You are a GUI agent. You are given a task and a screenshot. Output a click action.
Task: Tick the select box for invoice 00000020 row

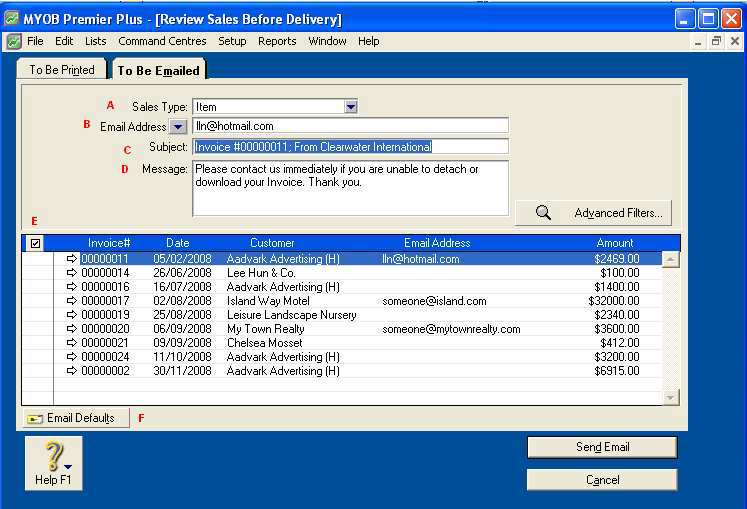[38, 329]
